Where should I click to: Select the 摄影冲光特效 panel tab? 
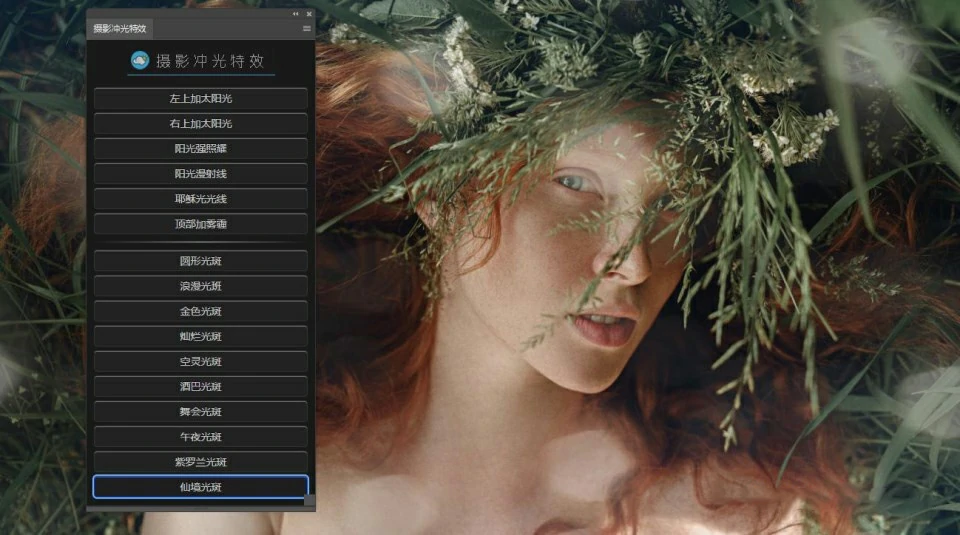click(120, 28)
